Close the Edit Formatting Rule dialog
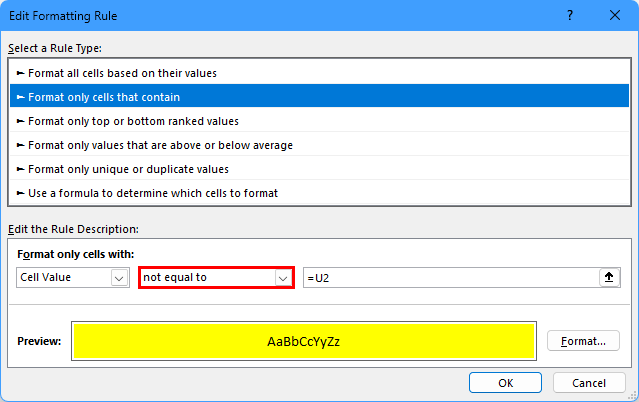This screenshot has height=402, width=639. (x=615, y=15)
